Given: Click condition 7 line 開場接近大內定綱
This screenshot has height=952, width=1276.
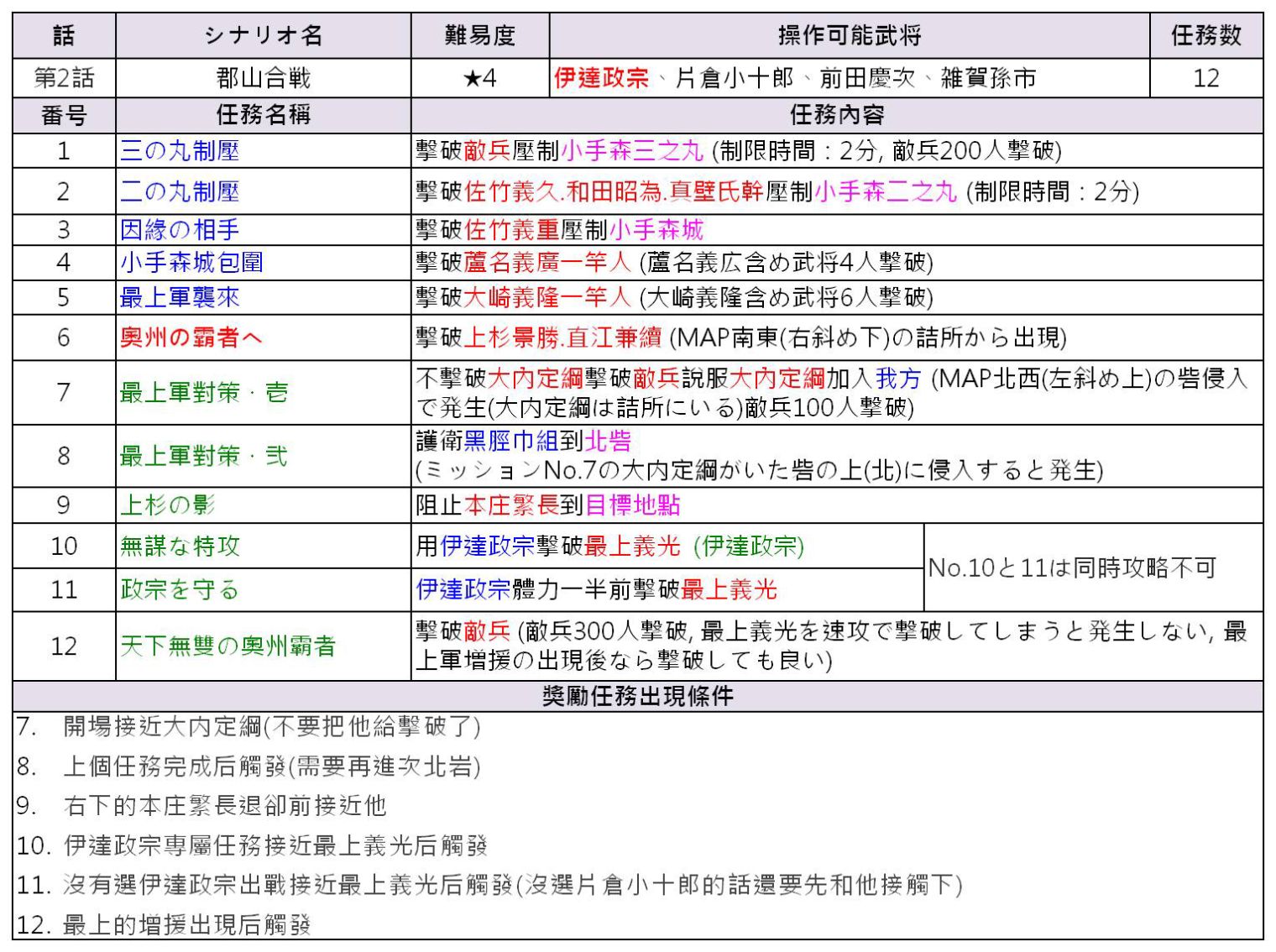Looking at the screenshot, I should (248, 726).
